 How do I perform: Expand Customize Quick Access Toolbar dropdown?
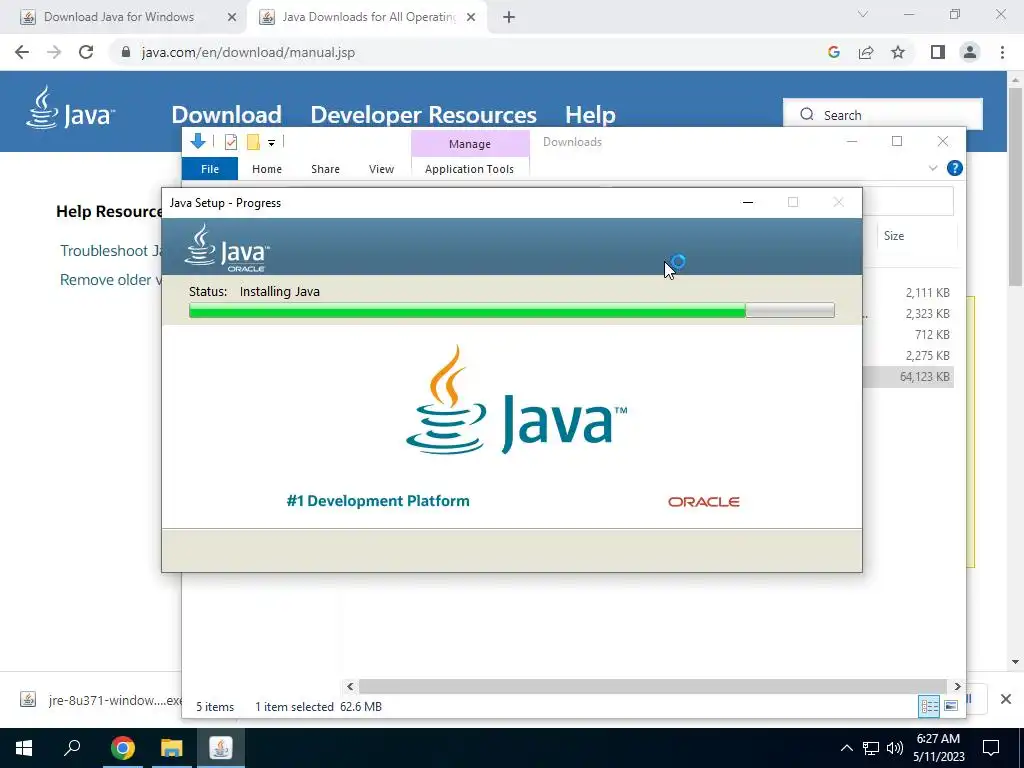tap(271, 142)
